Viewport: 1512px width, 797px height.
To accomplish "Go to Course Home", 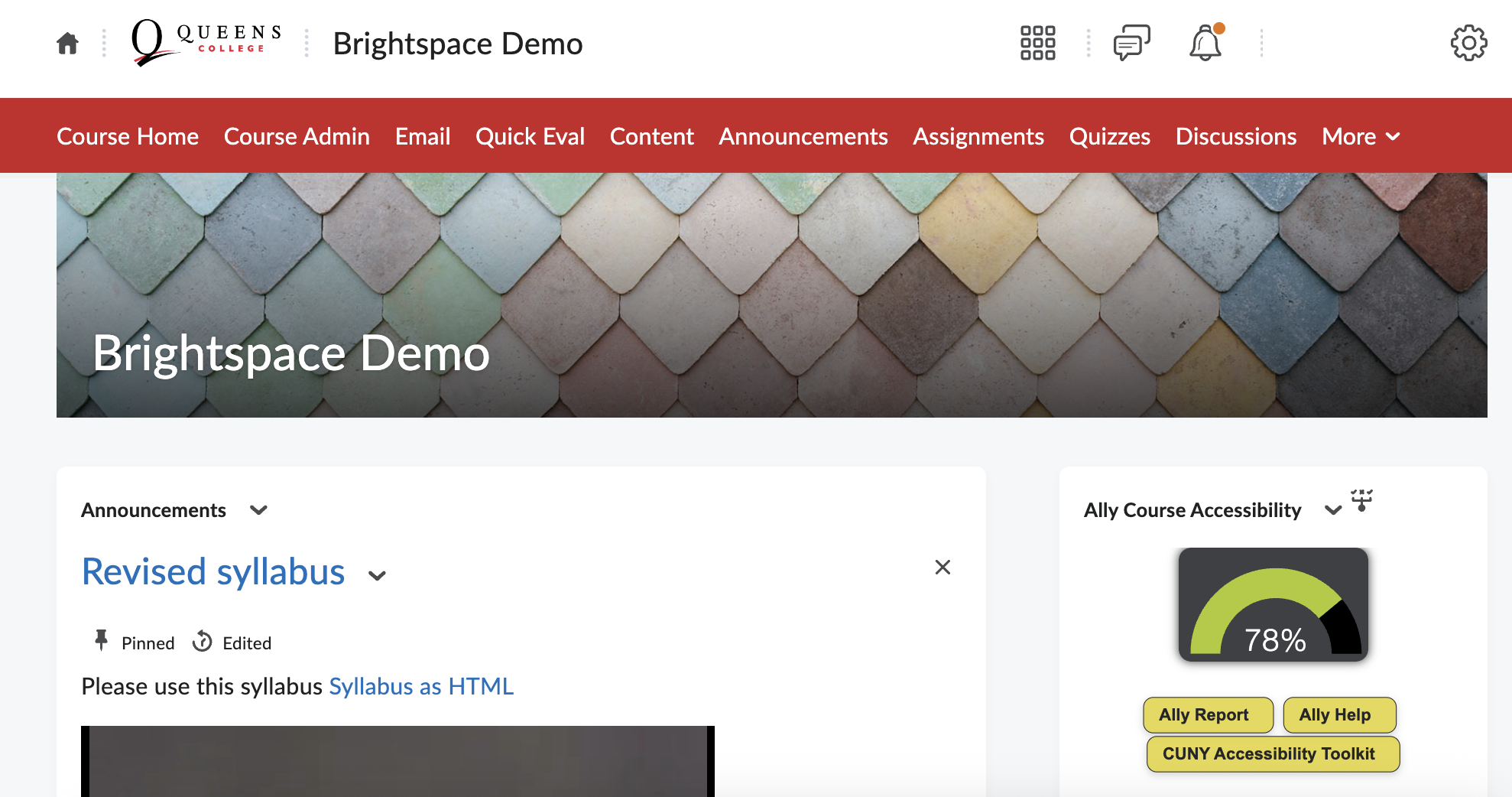I will coord(128,136).
